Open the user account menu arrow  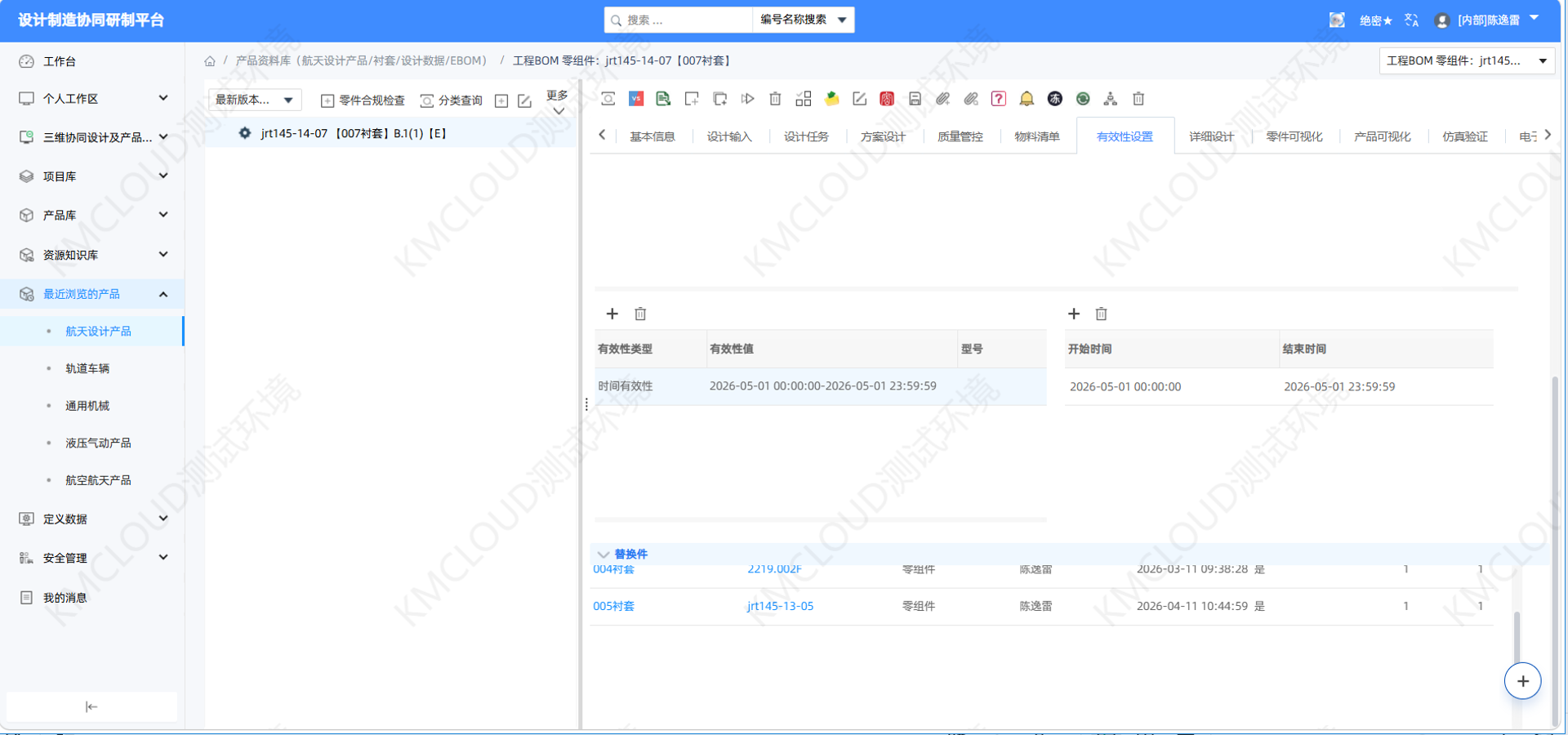pos(1534,18)
